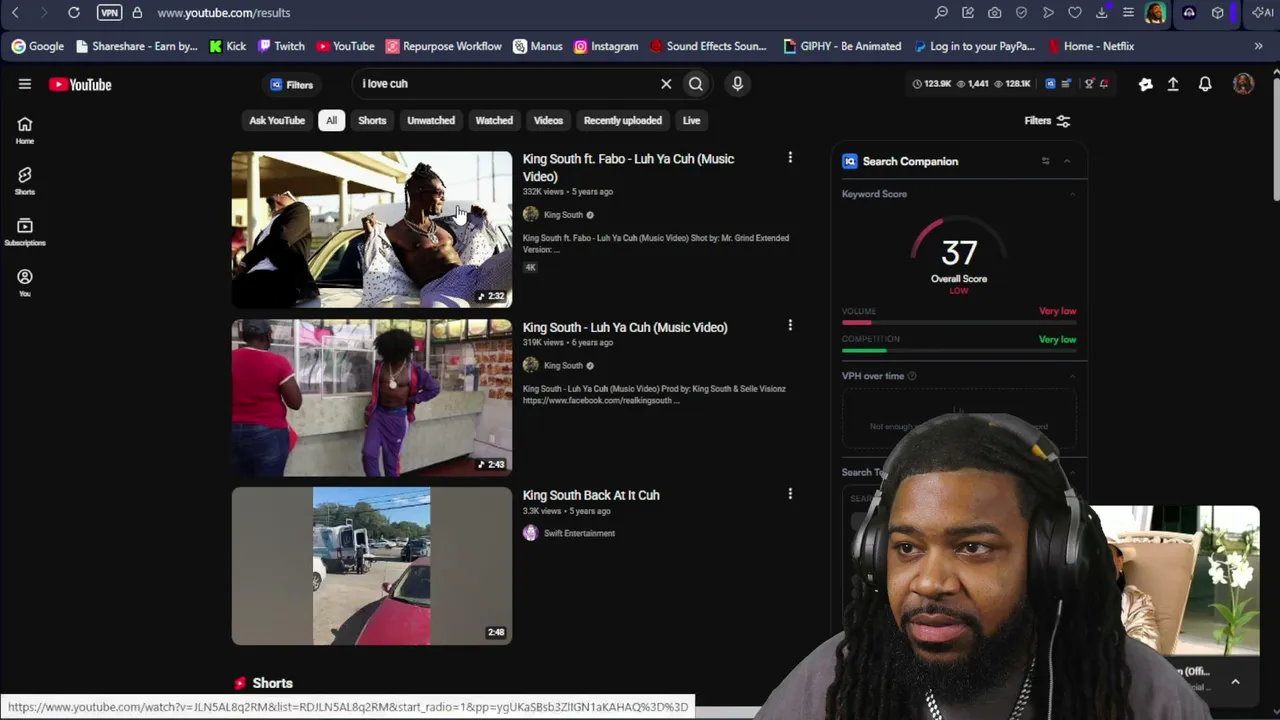Image resolution: width=1280 pixels, height=720 pixels.
Task: Start voice search with the microphone
Action: pyautogui.click(x=737, y=84)
